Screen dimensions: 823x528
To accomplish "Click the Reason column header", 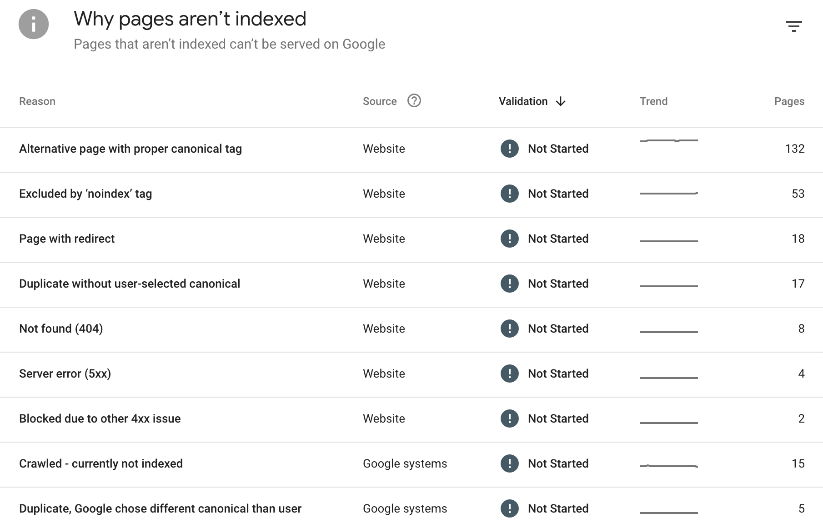I will (x=37, y=101).
